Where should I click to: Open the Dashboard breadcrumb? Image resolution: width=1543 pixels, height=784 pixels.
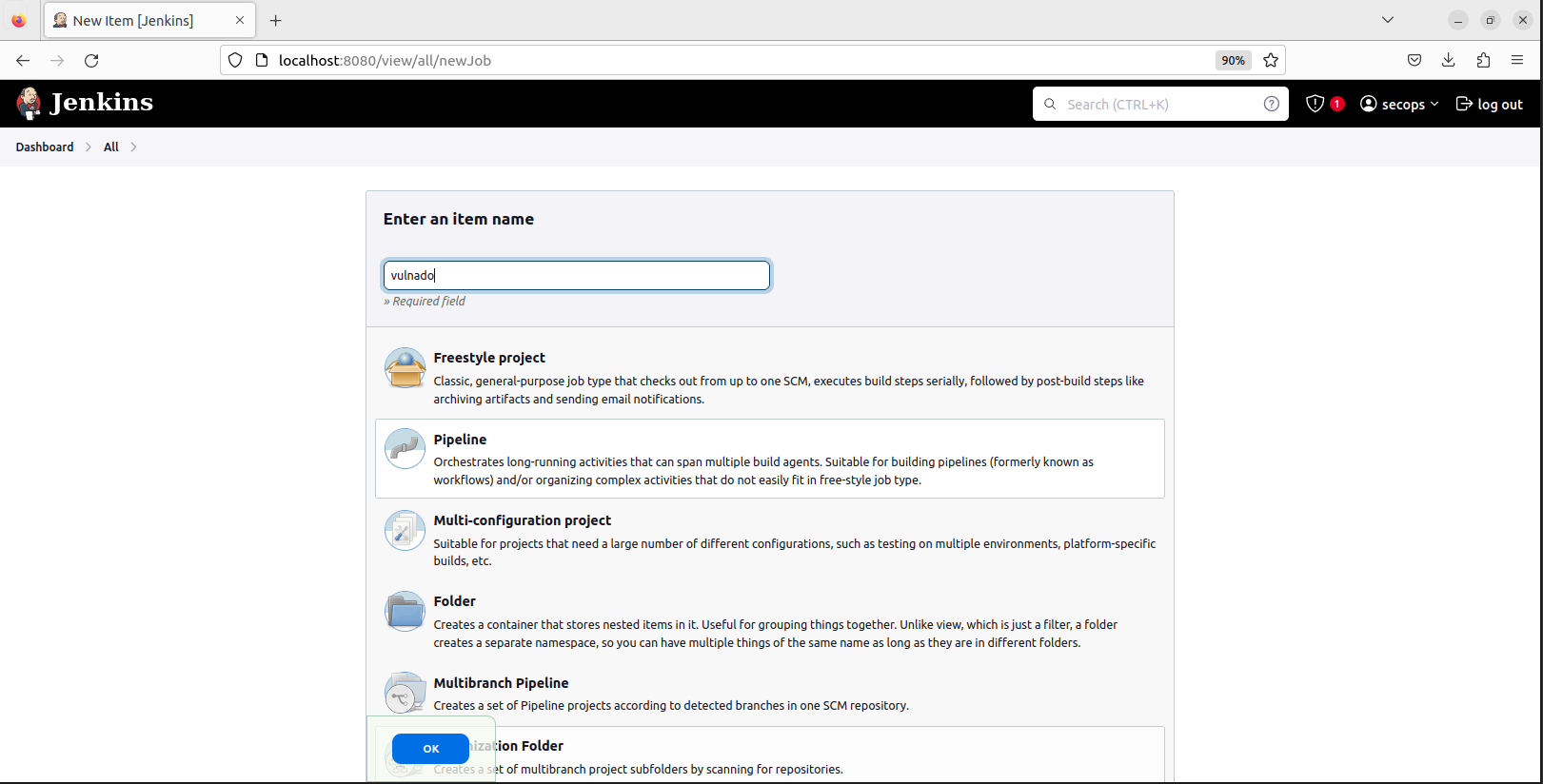[x=45, y=147]
